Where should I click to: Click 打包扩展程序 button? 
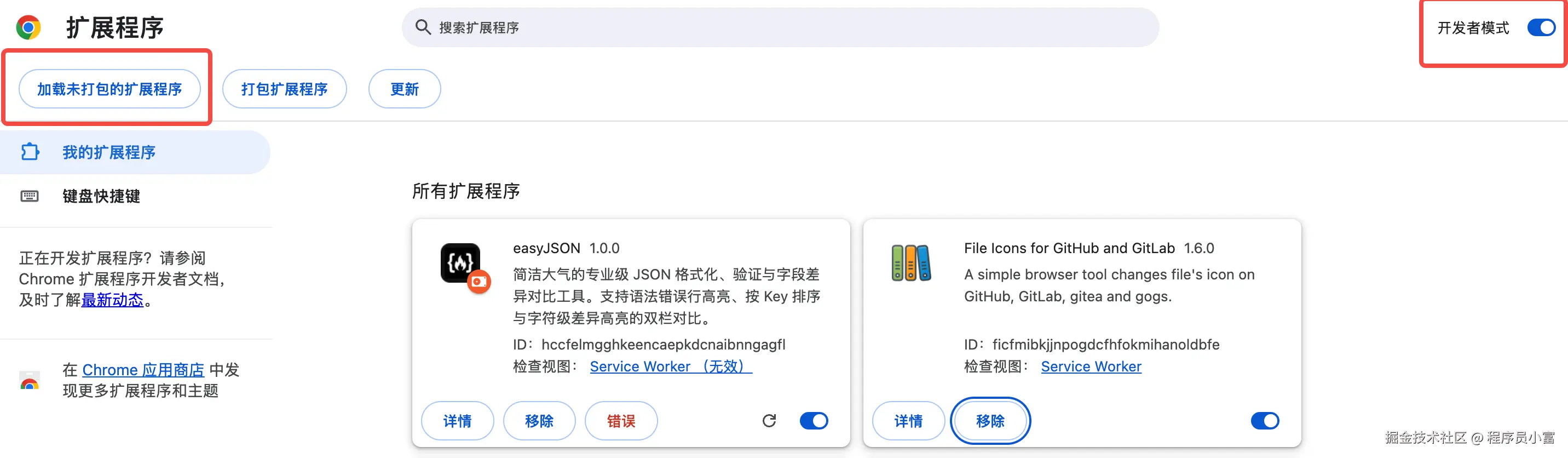284,89
